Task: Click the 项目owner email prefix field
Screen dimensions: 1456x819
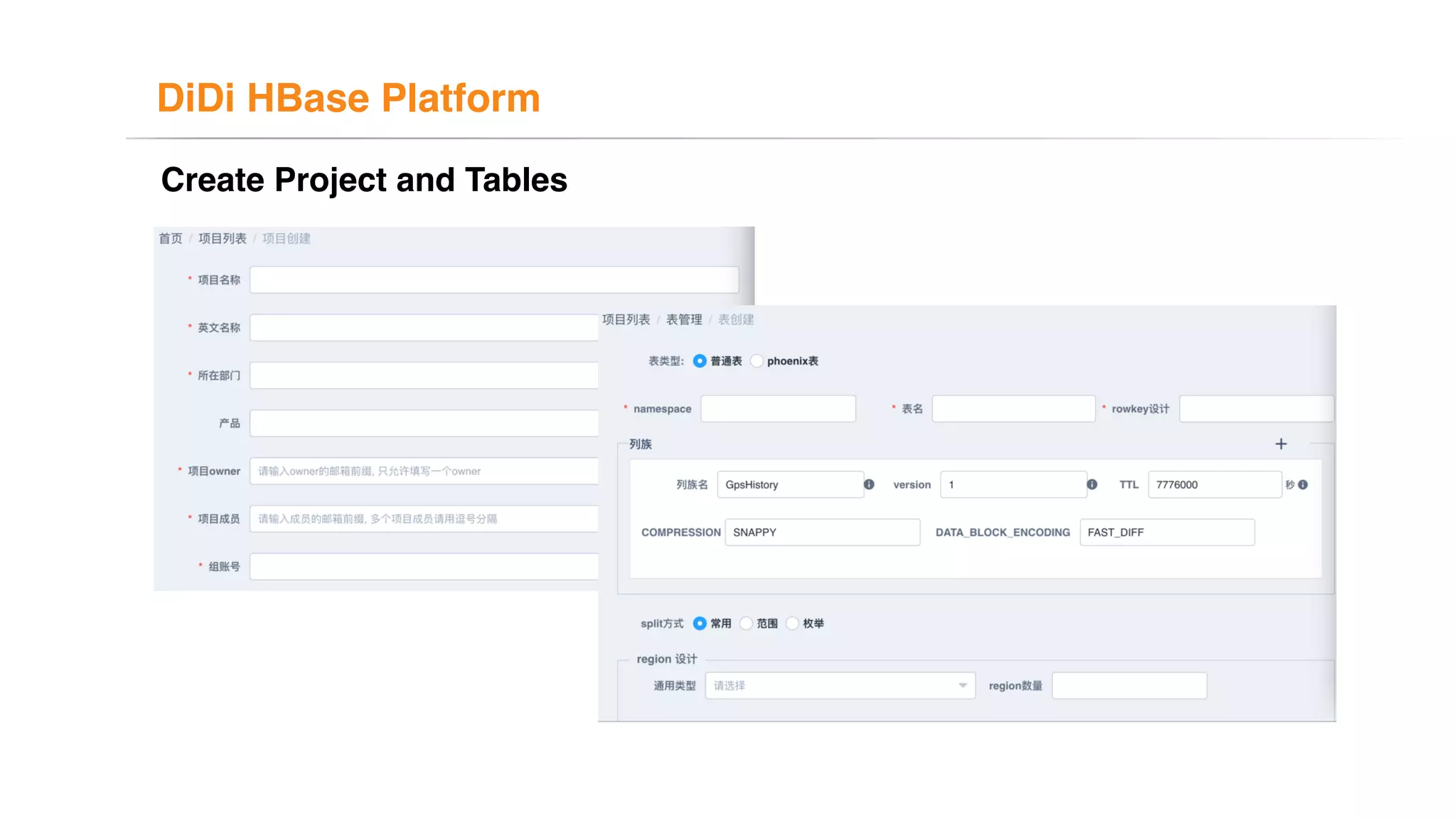Action: (424, 471)
